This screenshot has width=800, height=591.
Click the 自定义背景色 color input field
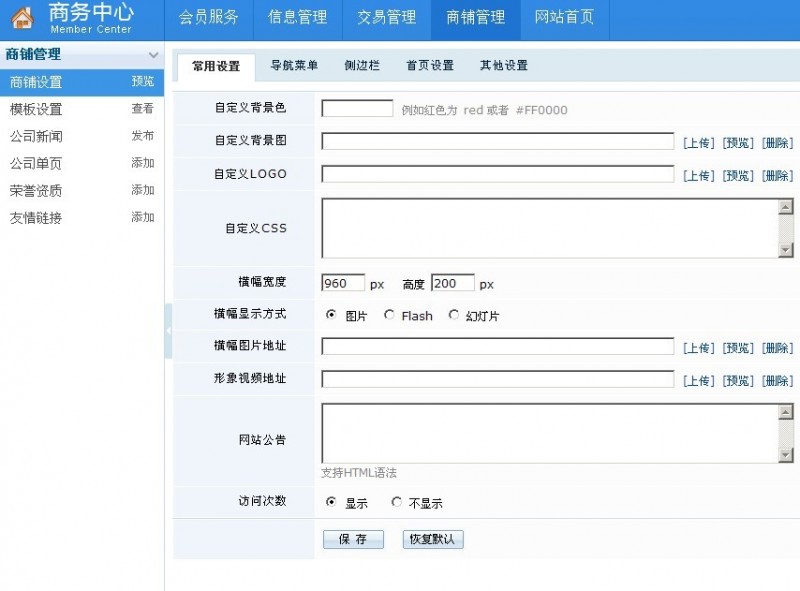click(357, 109)
